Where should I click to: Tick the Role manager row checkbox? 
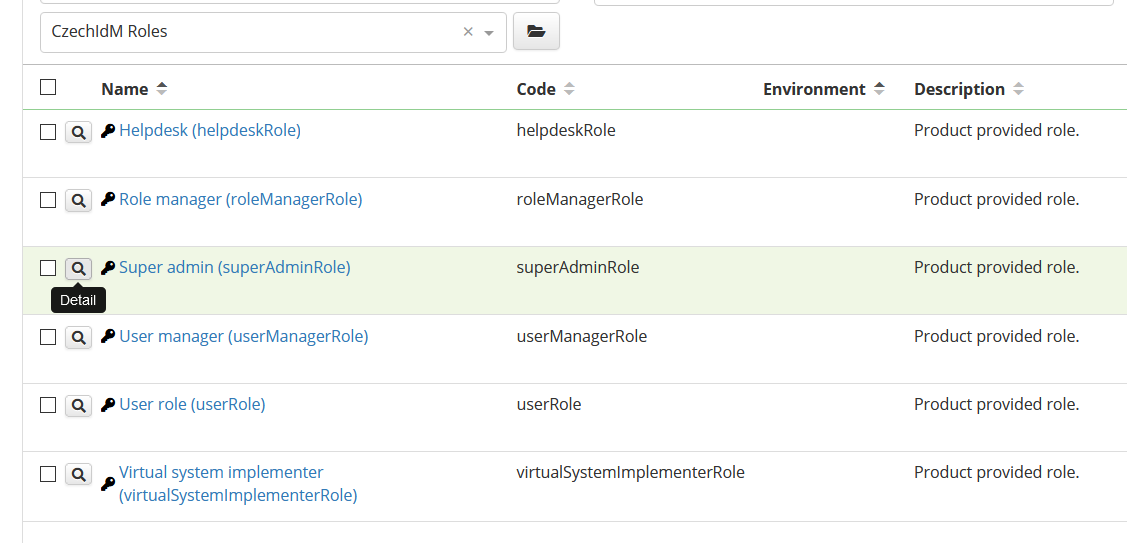tap(48, 201)
